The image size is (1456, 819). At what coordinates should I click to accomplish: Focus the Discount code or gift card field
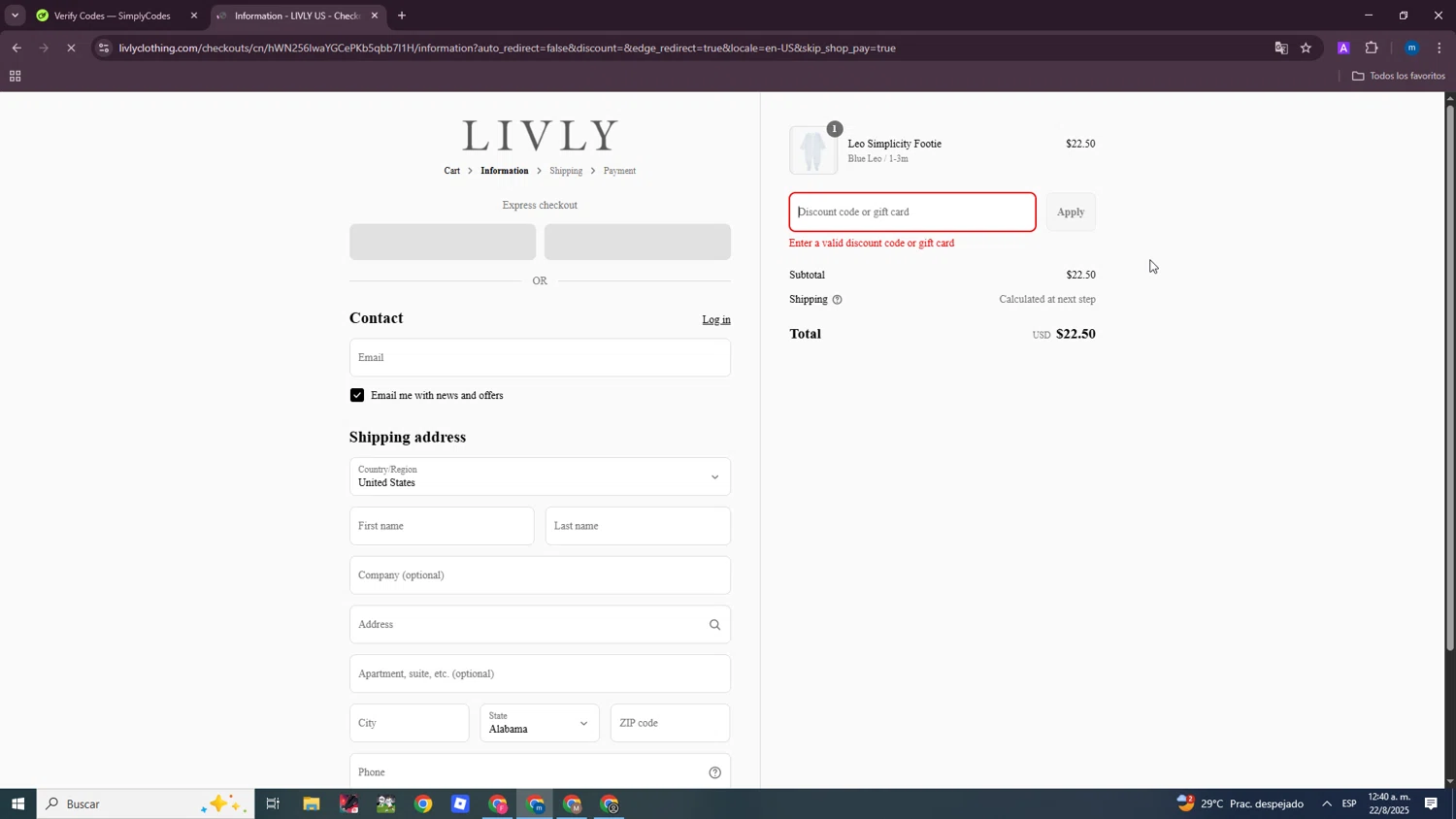pyautogui.click(x=912, y=213)
